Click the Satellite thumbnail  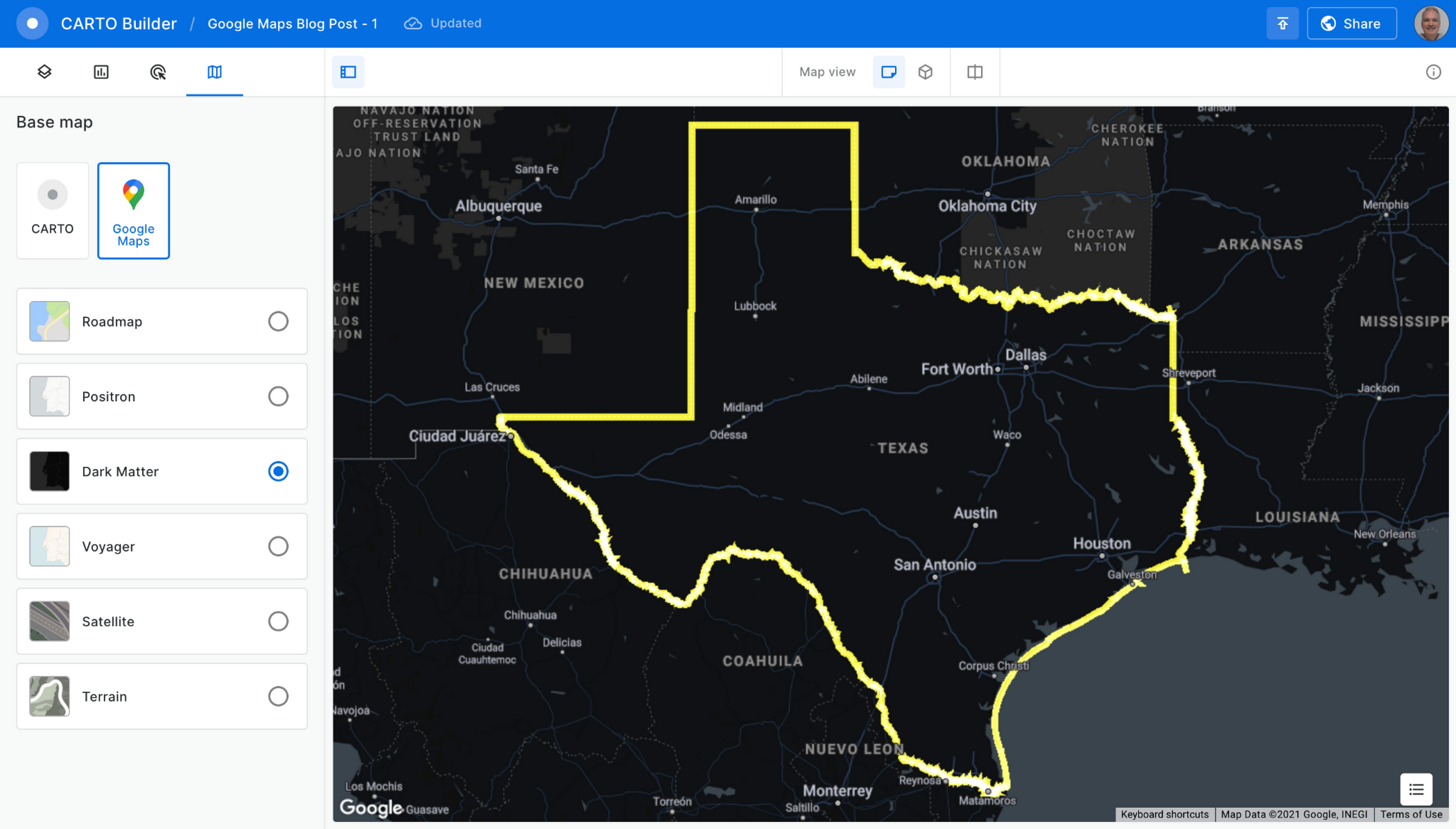49,621
